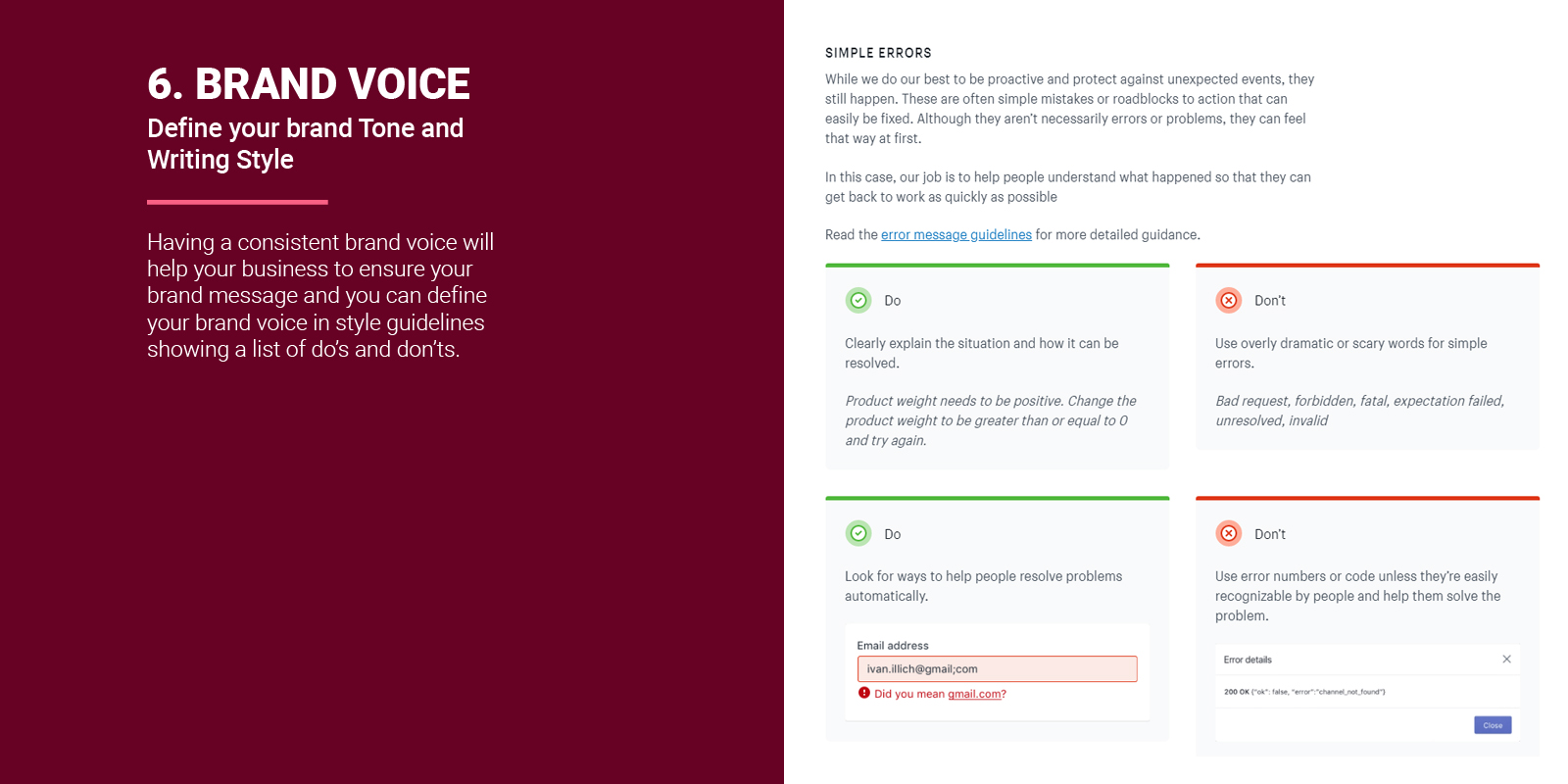Click the X icon on the Error details dialog

tap(1506, 659)
